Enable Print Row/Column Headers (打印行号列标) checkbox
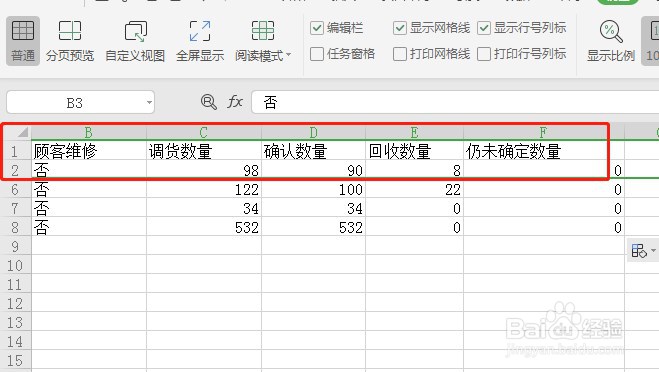 [x=484, y=54]
